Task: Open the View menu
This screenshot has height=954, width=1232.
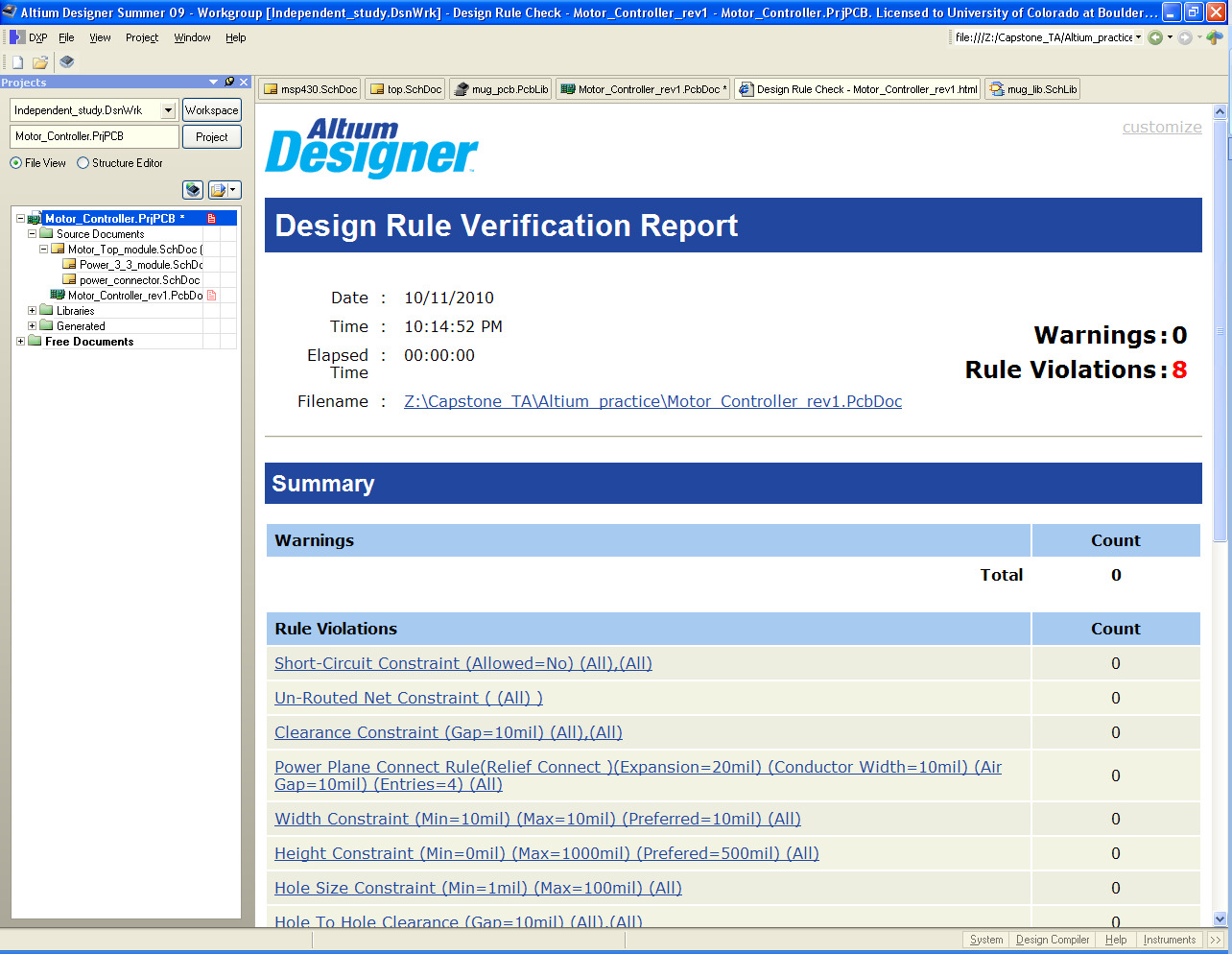Action: (x=100, y=37)
